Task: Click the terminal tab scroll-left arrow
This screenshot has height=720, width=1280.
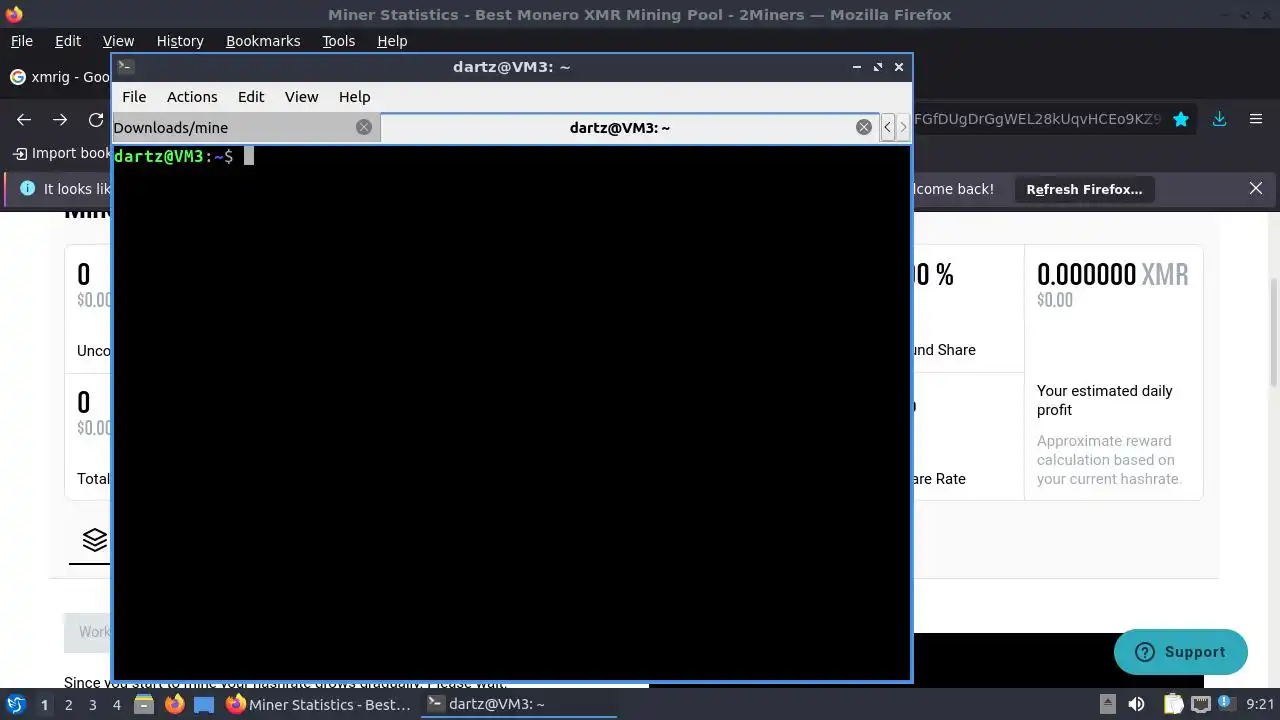Action: tap(887, 127)
